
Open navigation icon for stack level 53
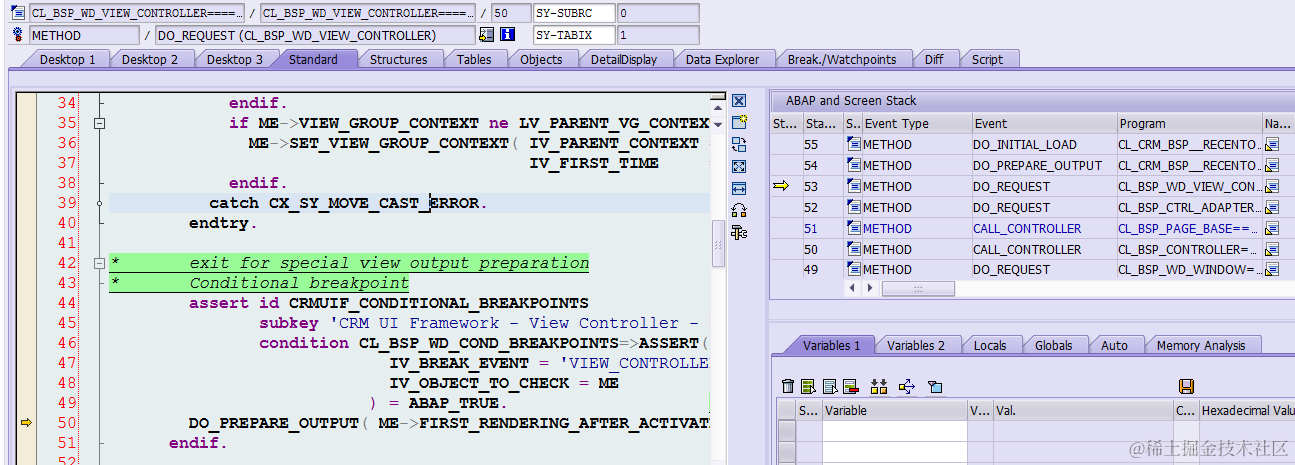point(1272,187)
